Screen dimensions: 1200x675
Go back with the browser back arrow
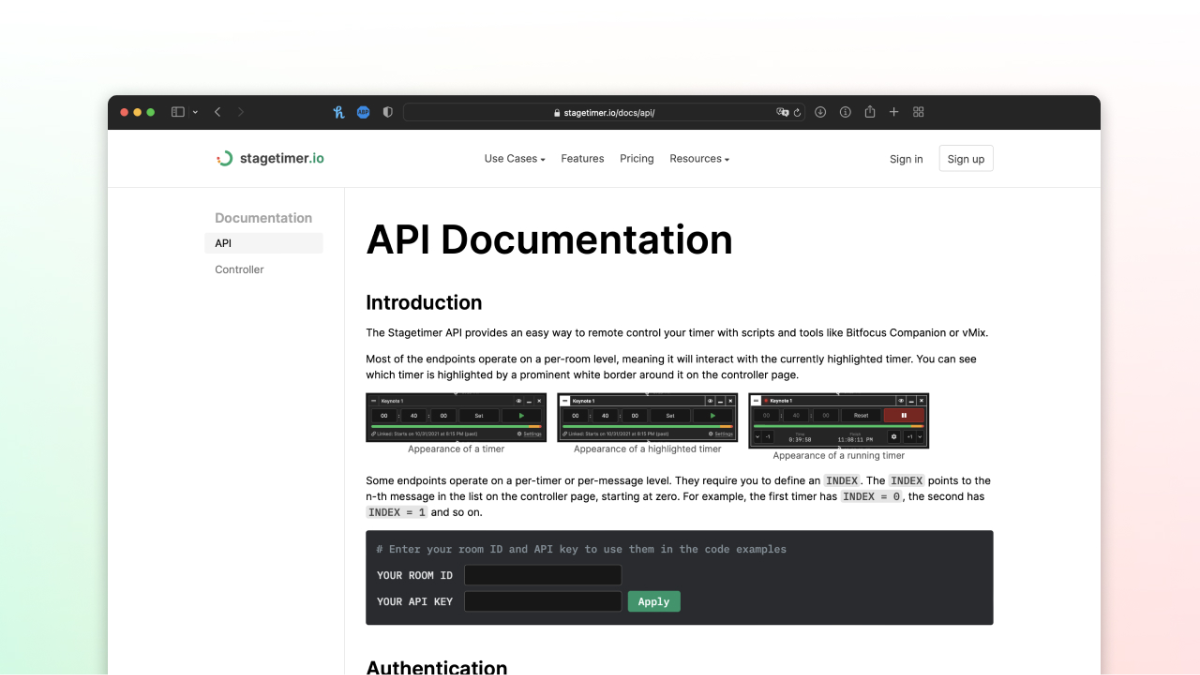point(218,112)
